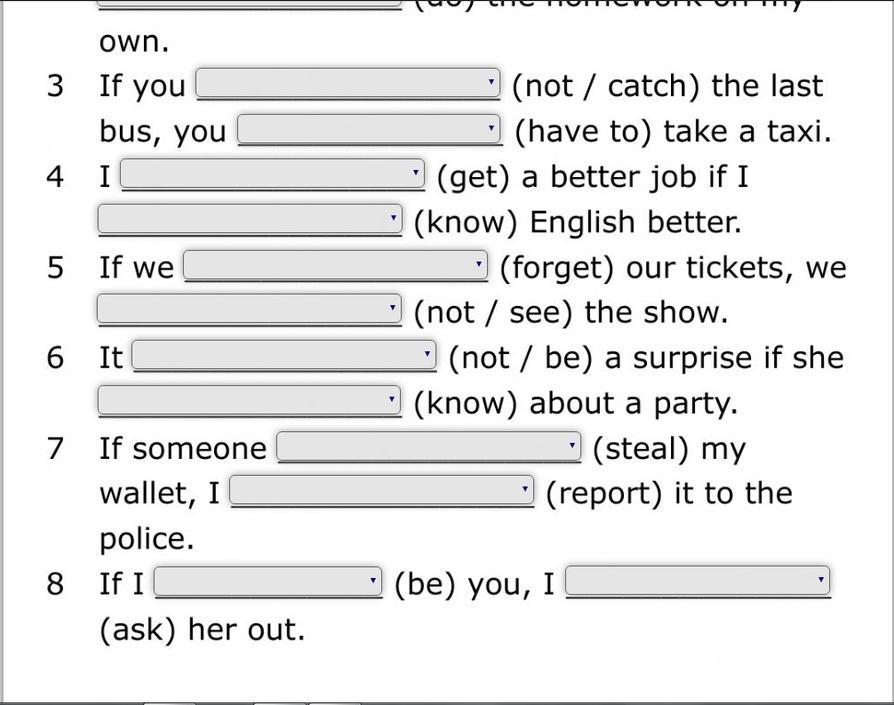Open the '(be)' dropdown after 'If I'
Image resolution: width=894 pixels, height=705 pixels.
click(269, 583)
